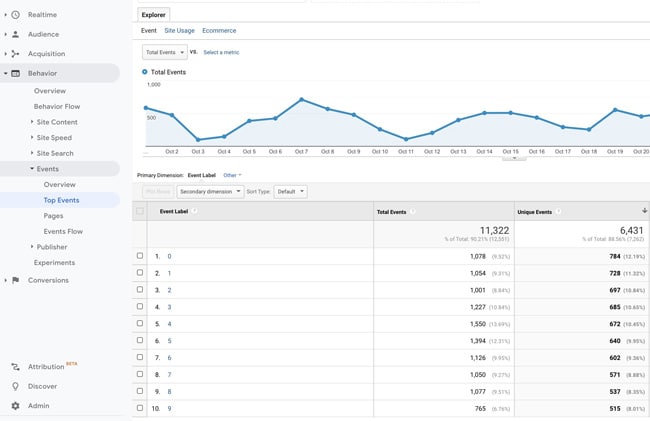This screenshot has width=650, height=421.
Task: Check the box for event label 2
Action: (140, 290)
